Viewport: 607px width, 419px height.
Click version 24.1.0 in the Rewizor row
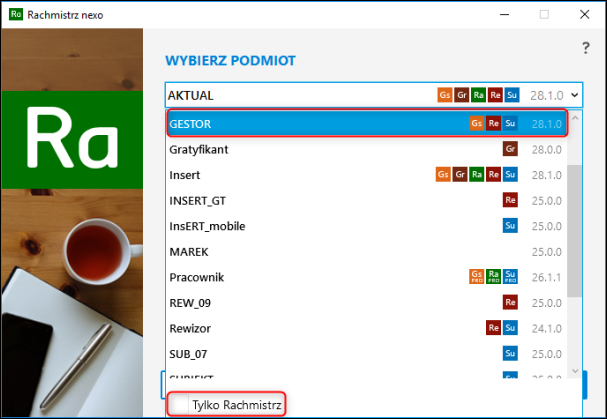[x=547, y=328]
